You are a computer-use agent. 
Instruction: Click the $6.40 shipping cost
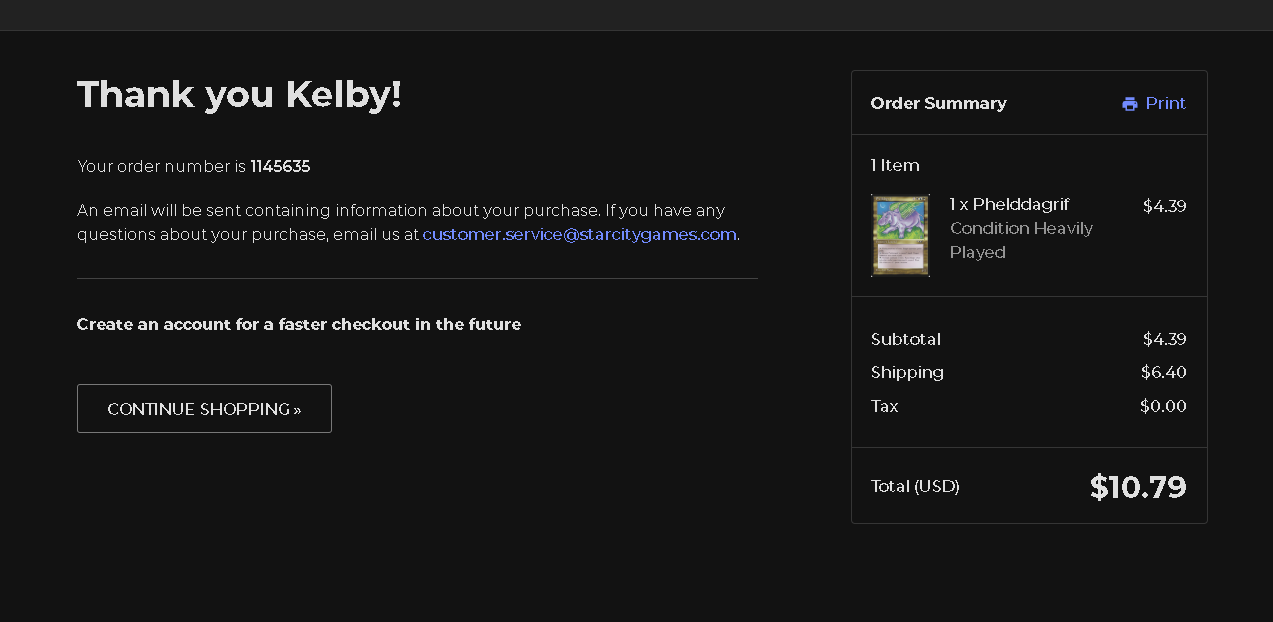pos(1163,372)
